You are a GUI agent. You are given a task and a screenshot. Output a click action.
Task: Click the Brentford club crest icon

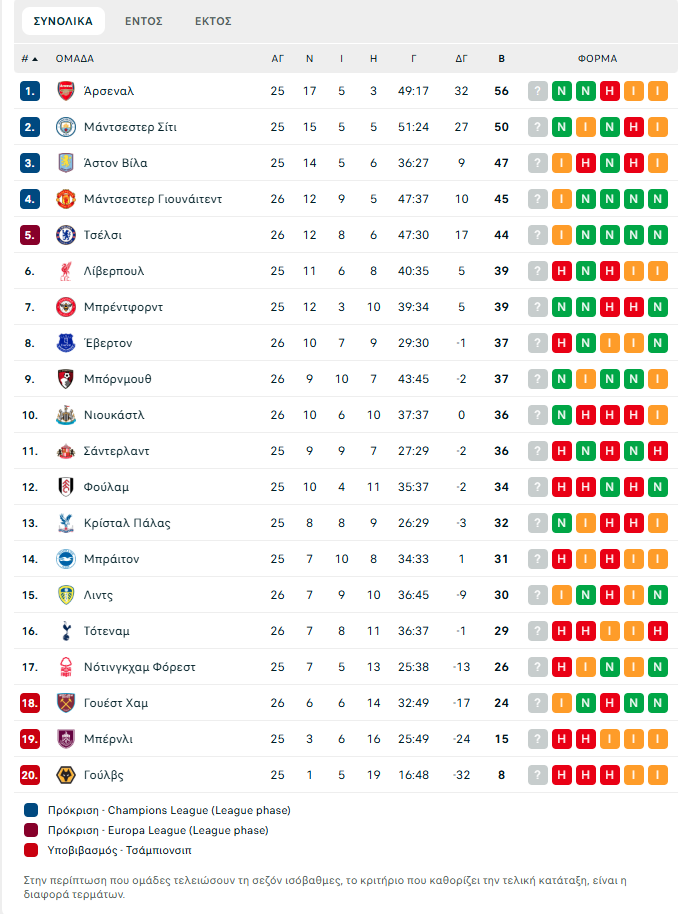[66, 307]
